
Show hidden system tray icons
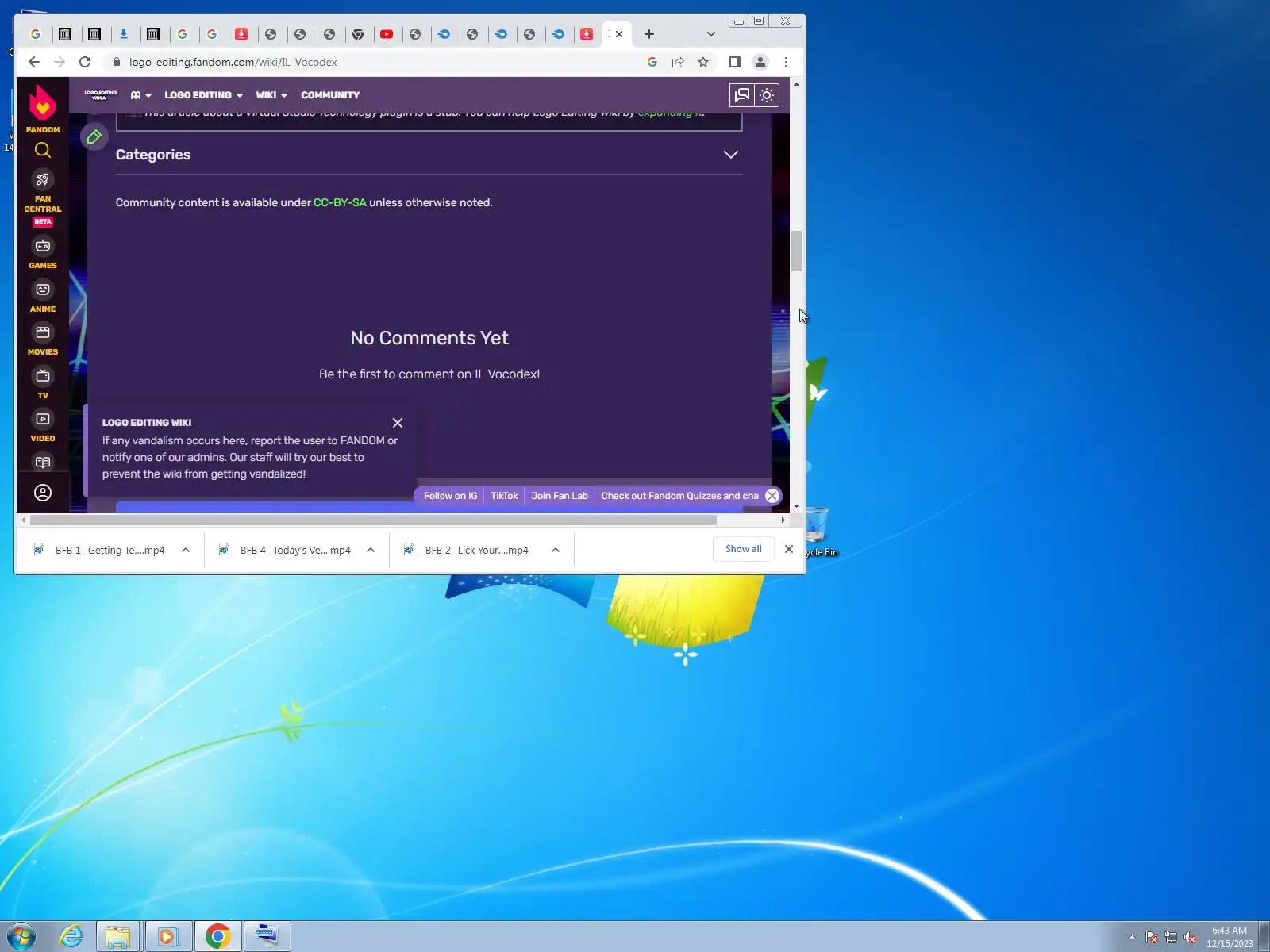1132,937
